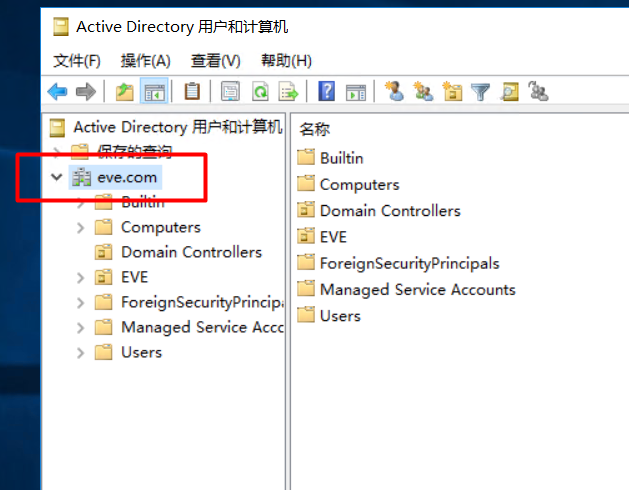Expand the ForeignSecurityPrincipals tree node
The image size is (629, 490).
(81, 303)
